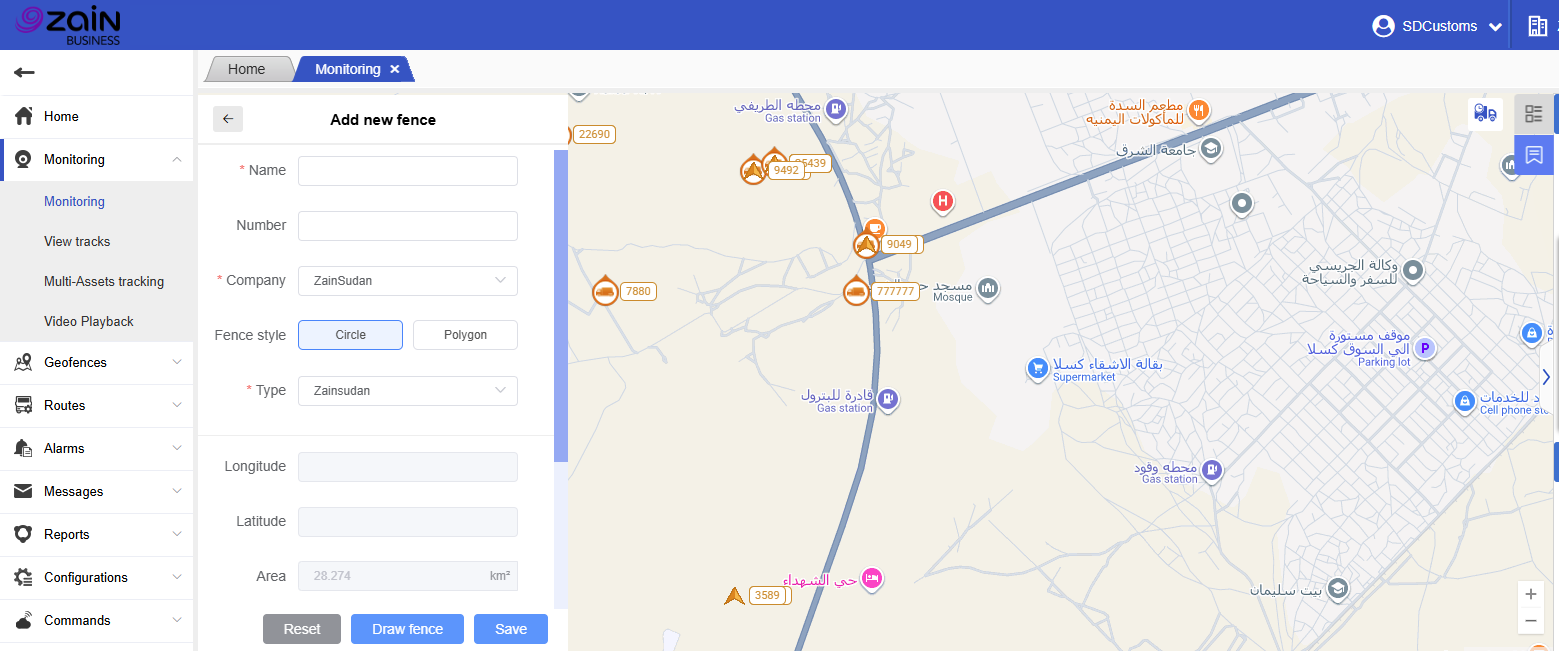Click the bookmark panel icon on the right
The width and height of the screenshot is (1559, 651).
point(1533,155)
